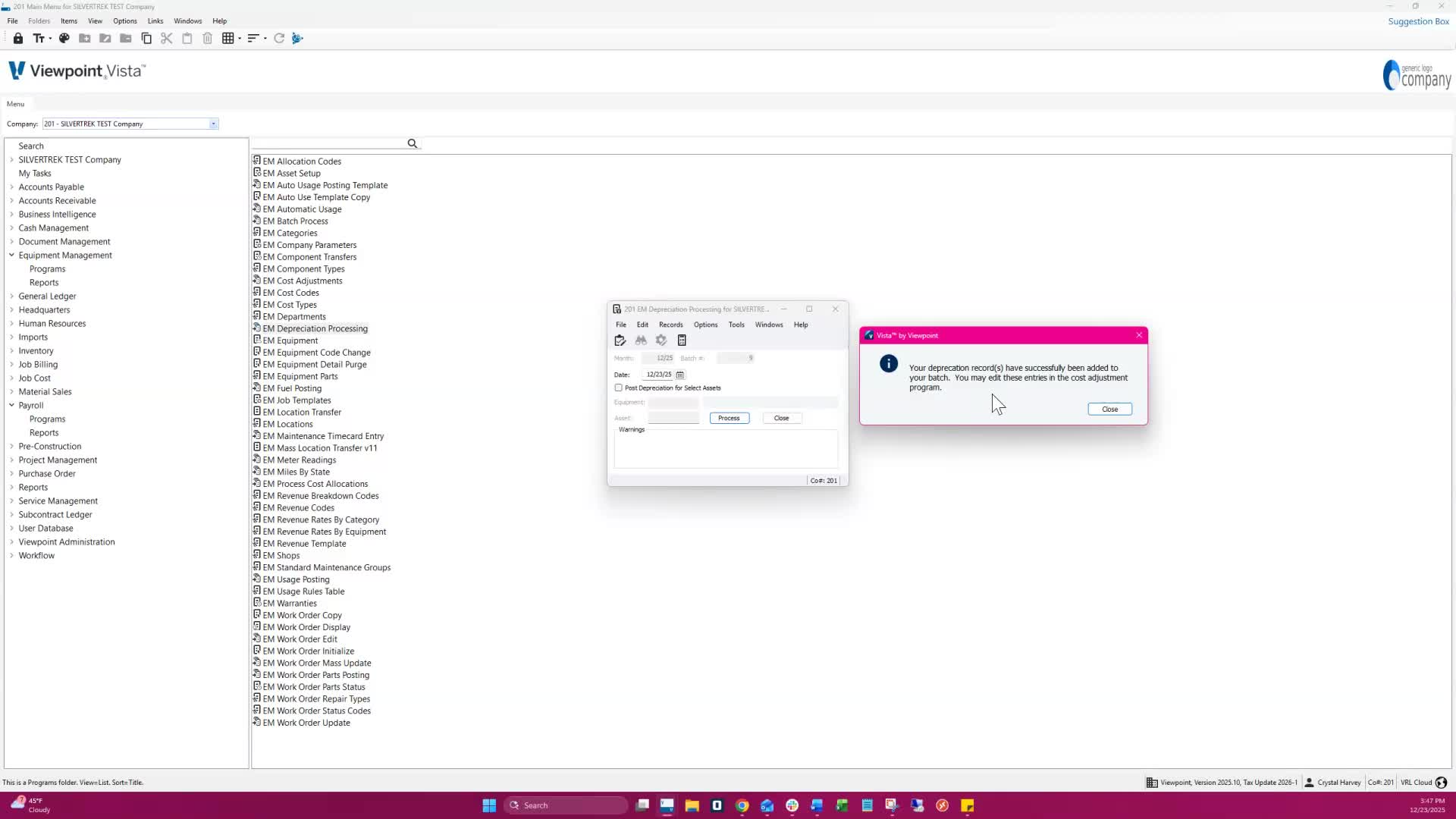
Task: Open the grid view toolbar icon
Action: (227, 39)
